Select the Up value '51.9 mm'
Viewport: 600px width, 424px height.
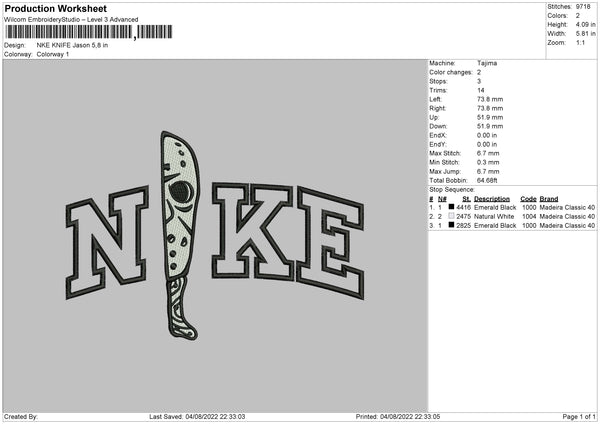[x=490, y=117]
